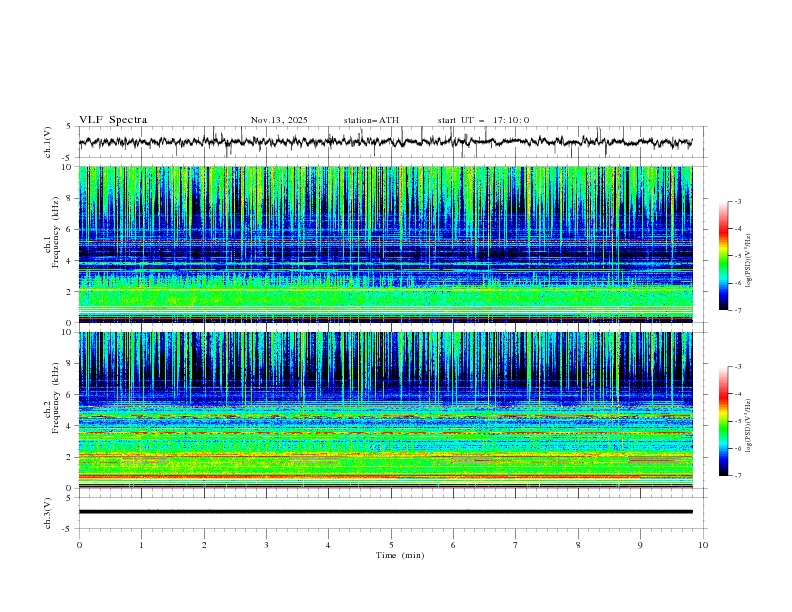
Task: Click the time axis tick label '2'
Action: coord(204,545)
